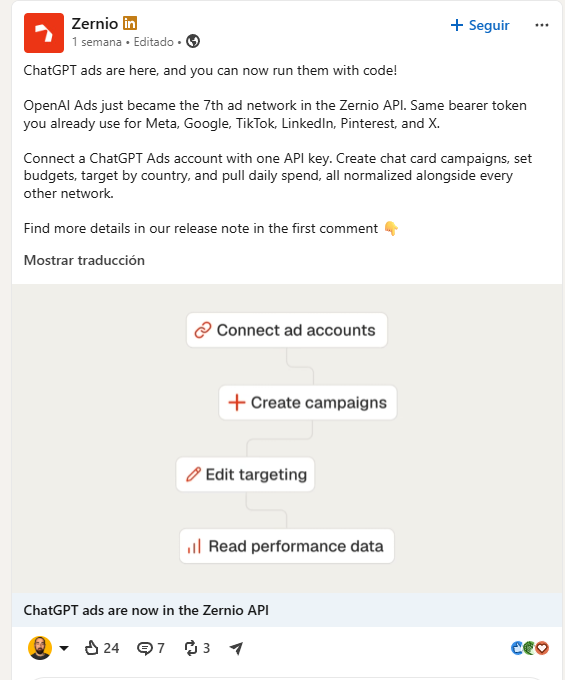Open the three-dot post options menu
Viewport: 565px width, 680px height.
click(x=542, y=25)
